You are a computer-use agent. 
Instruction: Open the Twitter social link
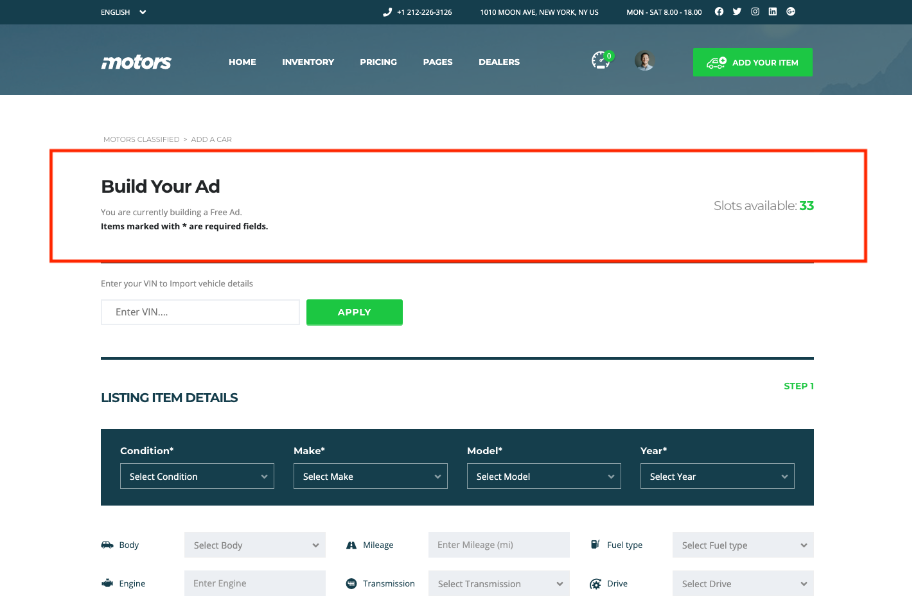737,12
